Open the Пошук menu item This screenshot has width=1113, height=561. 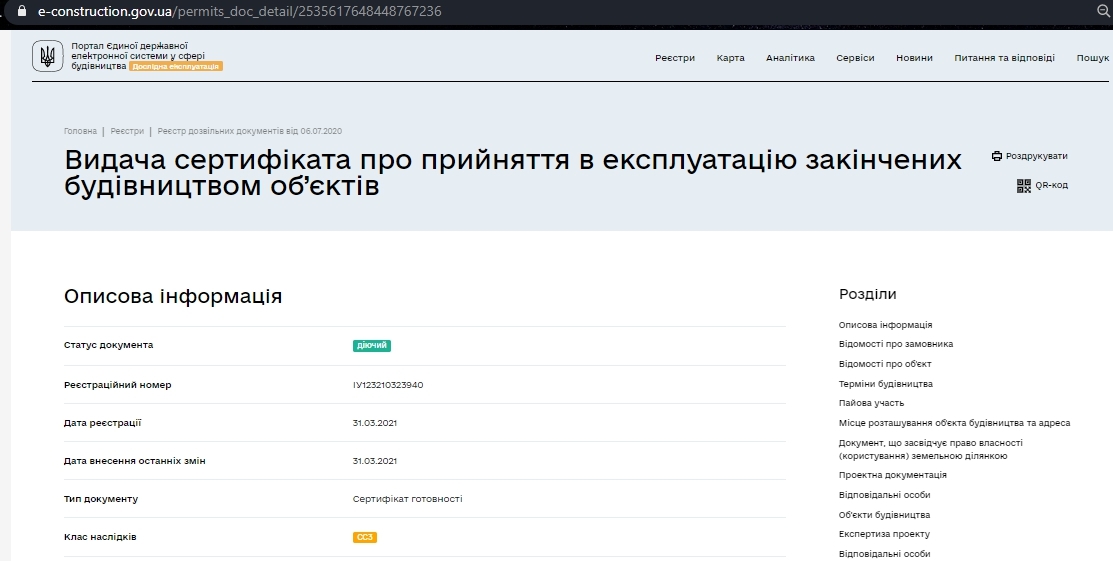pos(1093,58)
